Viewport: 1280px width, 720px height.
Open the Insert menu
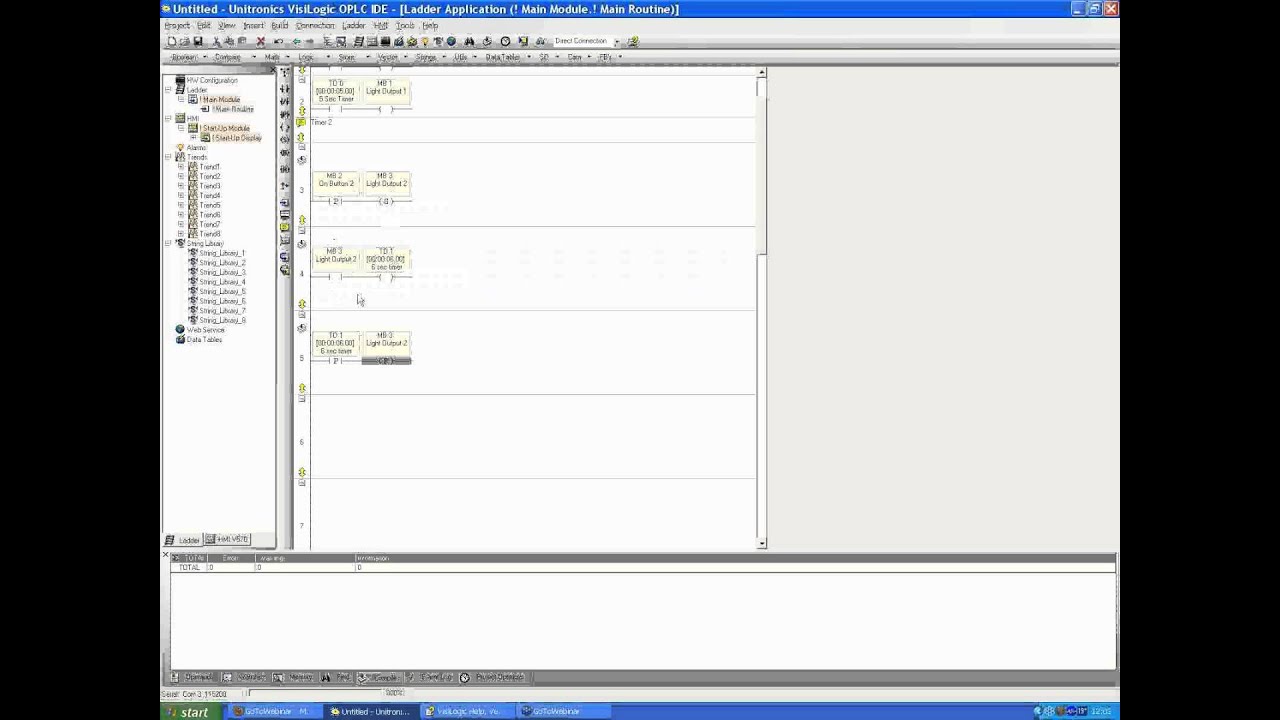point(254,25)
